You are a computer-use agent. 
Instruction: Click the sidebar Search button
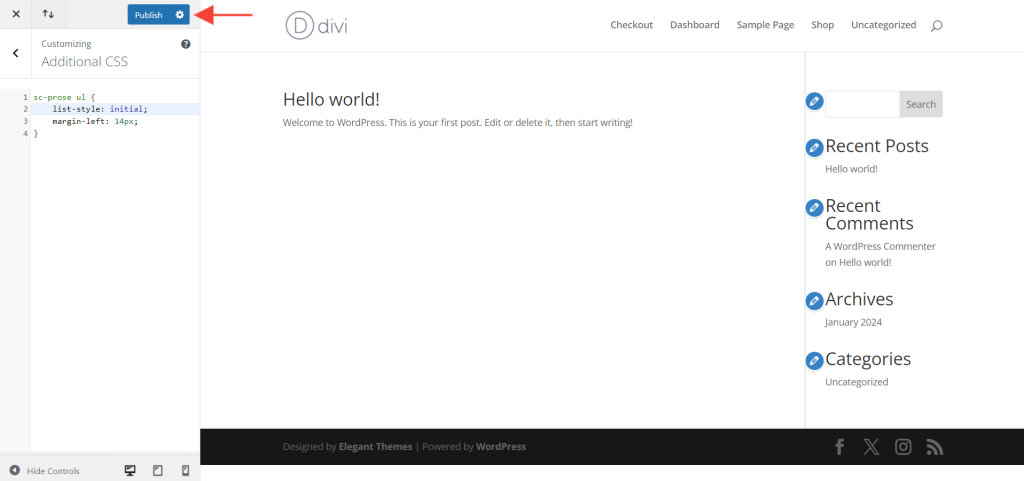921,104
